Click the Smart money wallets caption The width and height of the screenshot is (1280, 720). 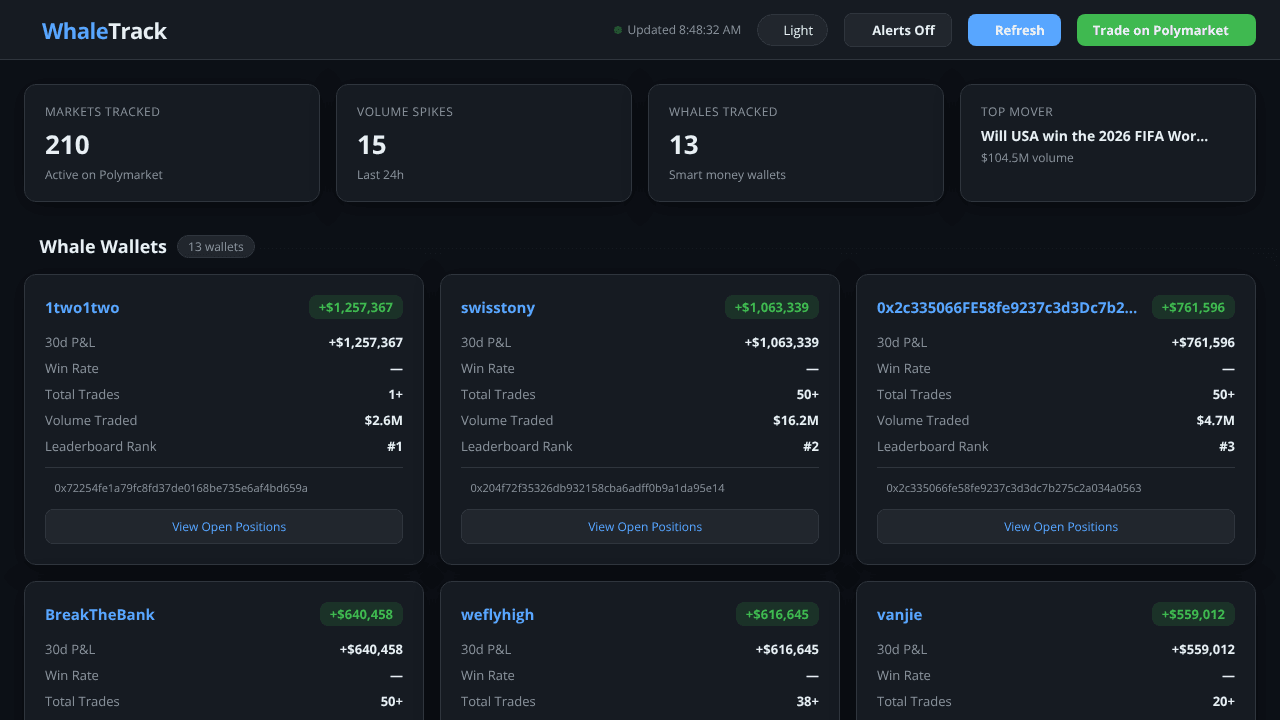[727, 175]
